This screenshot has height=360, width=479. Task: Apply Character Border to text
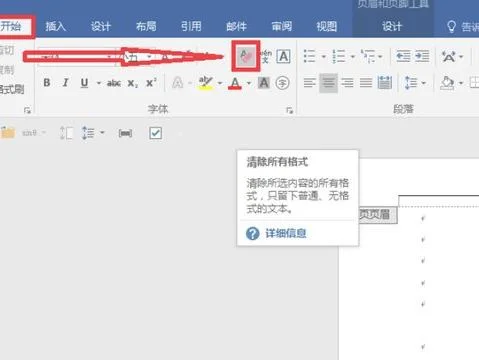pos(283,56)
